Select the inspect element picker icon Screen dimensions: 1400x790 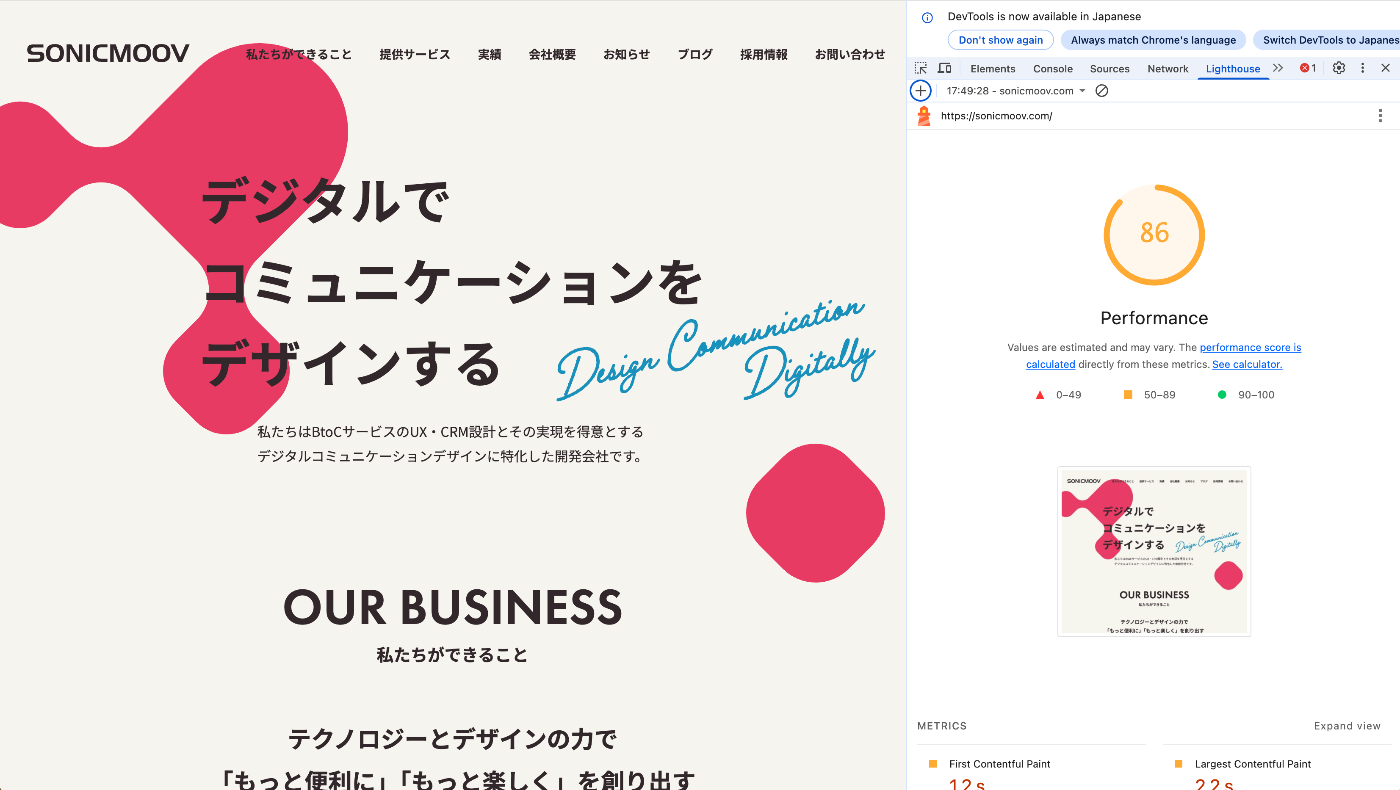(921, 68)
